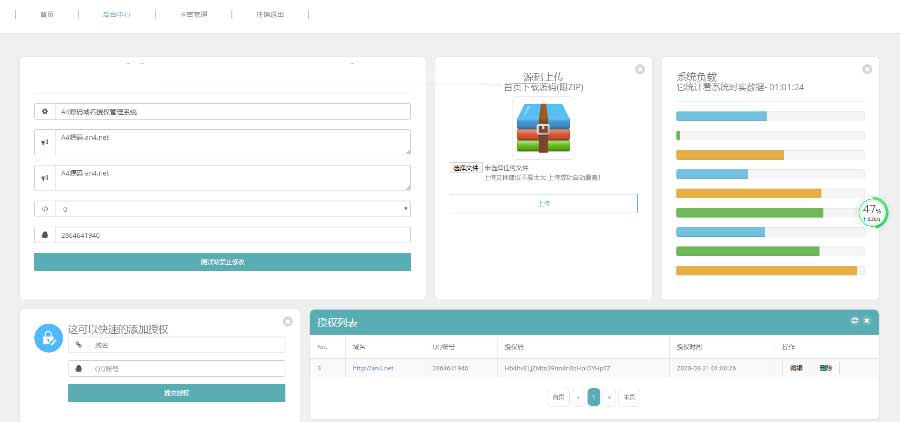This screenshot has height=422, width=900.
Task: Close the system load panel
Action: [867, 69]
